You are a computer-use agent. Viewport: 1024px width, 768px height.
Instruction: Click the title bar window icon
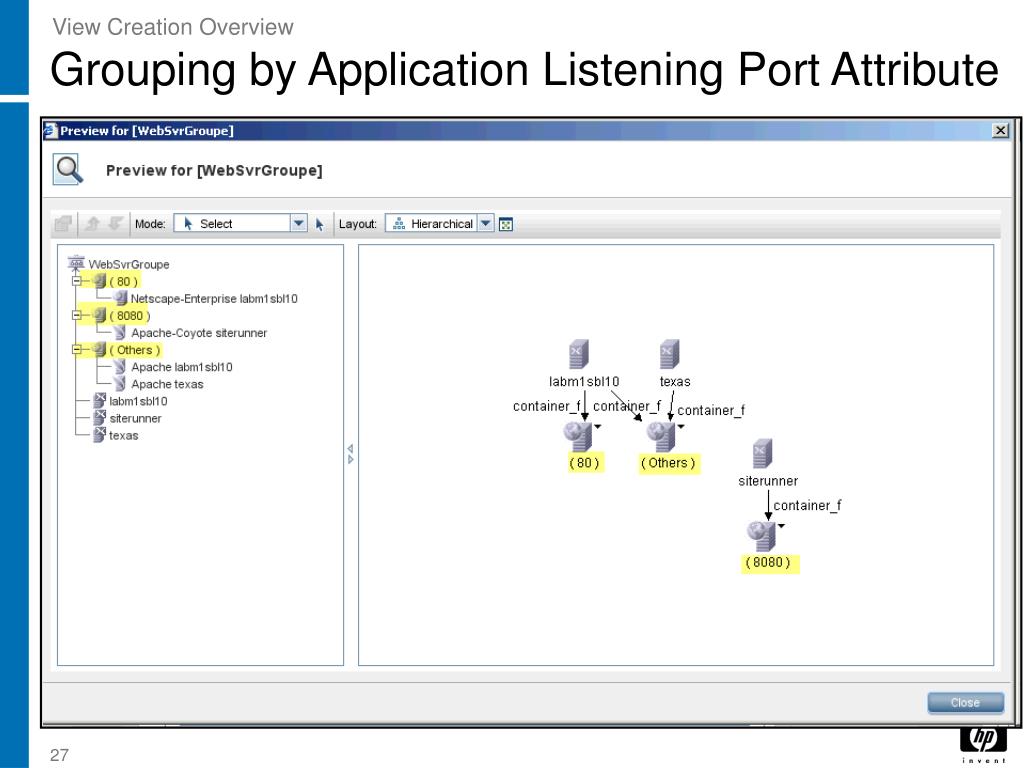pos(50,131)
